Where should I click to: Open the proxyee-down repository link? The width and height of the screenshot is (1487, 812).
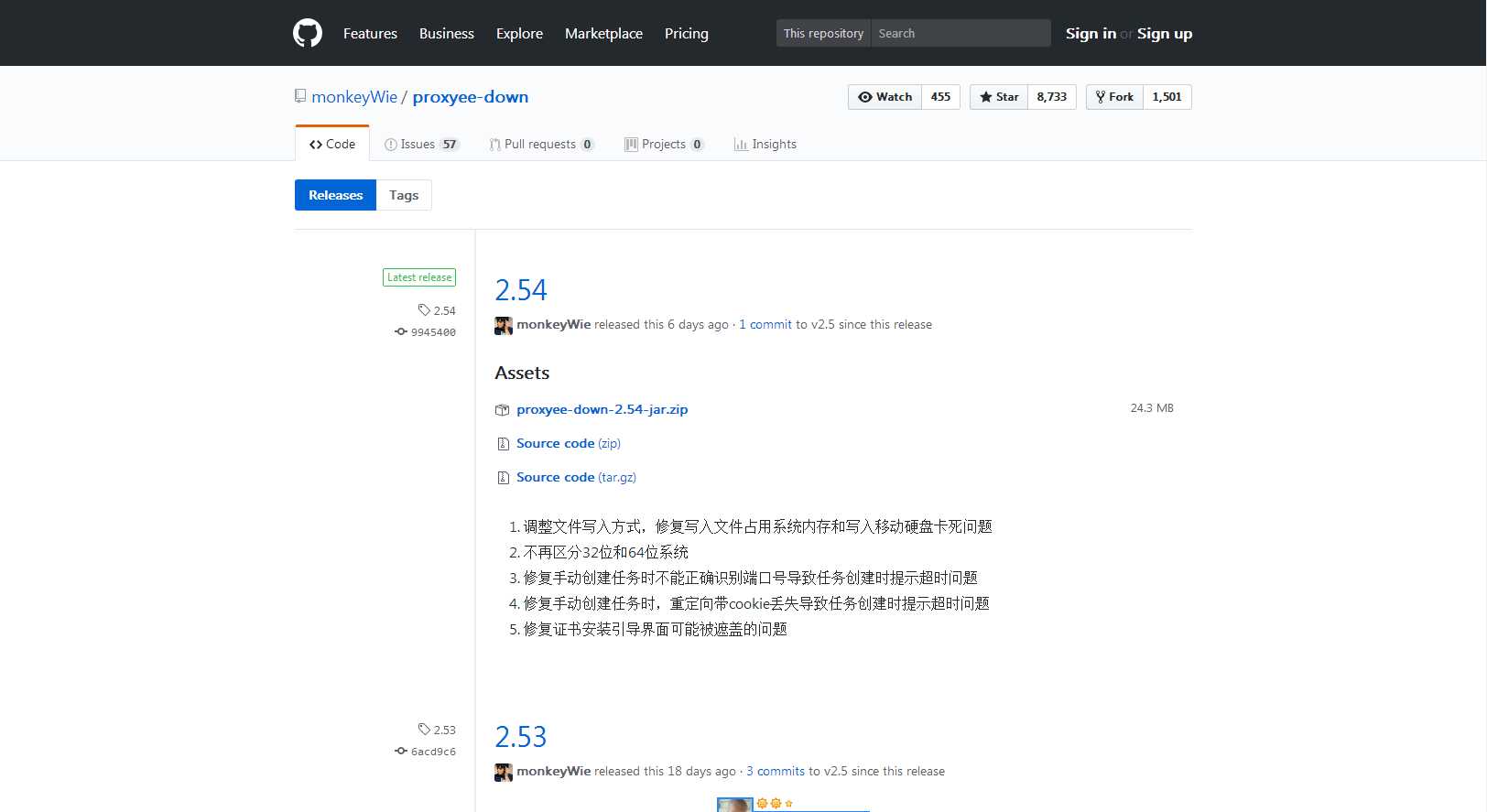tap(470, 97)
